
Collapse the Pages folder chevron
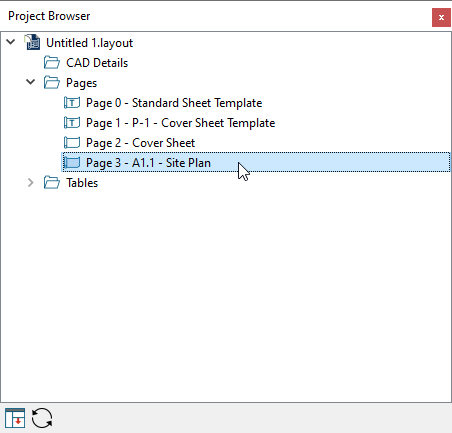31,82
